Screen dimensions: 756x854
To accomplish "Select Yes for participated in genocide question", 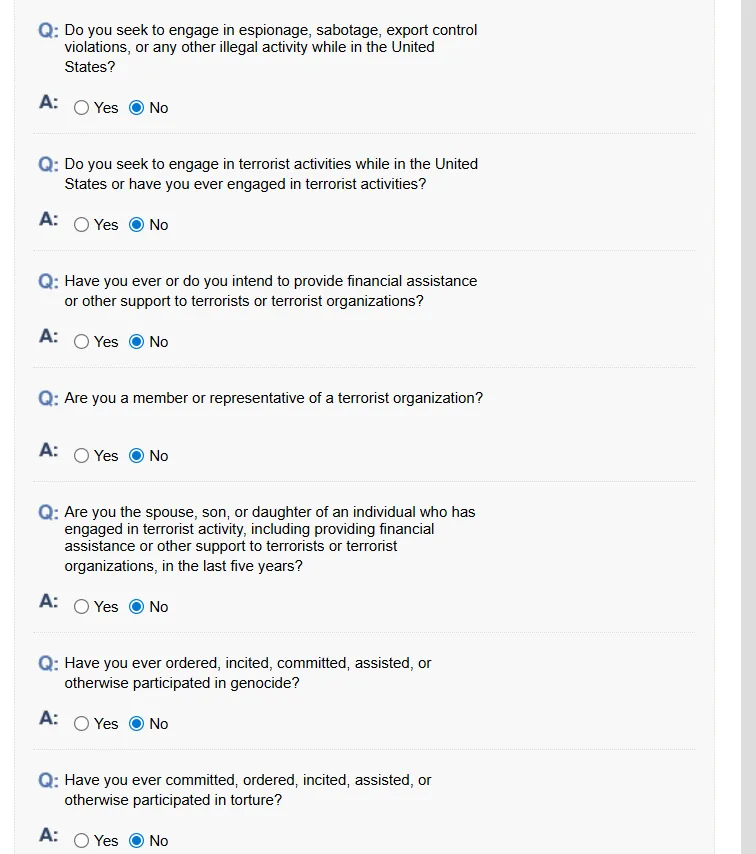I will tap(82, 724).
